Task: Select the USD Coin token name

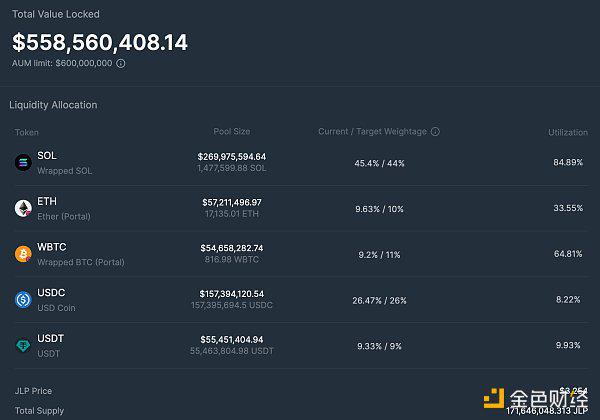Action: click(x=56, y=308)
